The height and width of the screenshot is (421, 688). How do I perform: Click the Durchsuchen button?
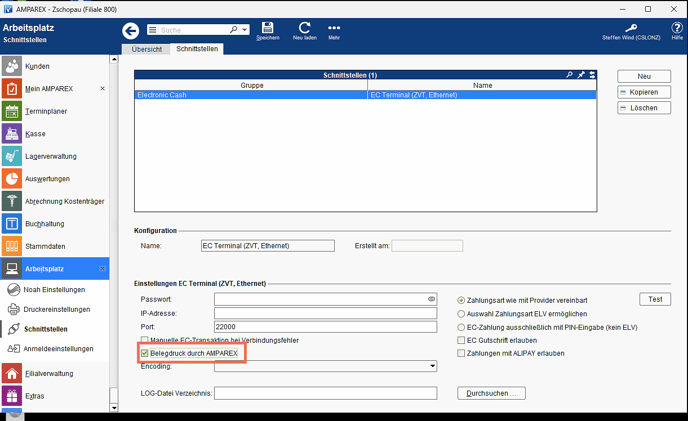(x=491, y=394)
